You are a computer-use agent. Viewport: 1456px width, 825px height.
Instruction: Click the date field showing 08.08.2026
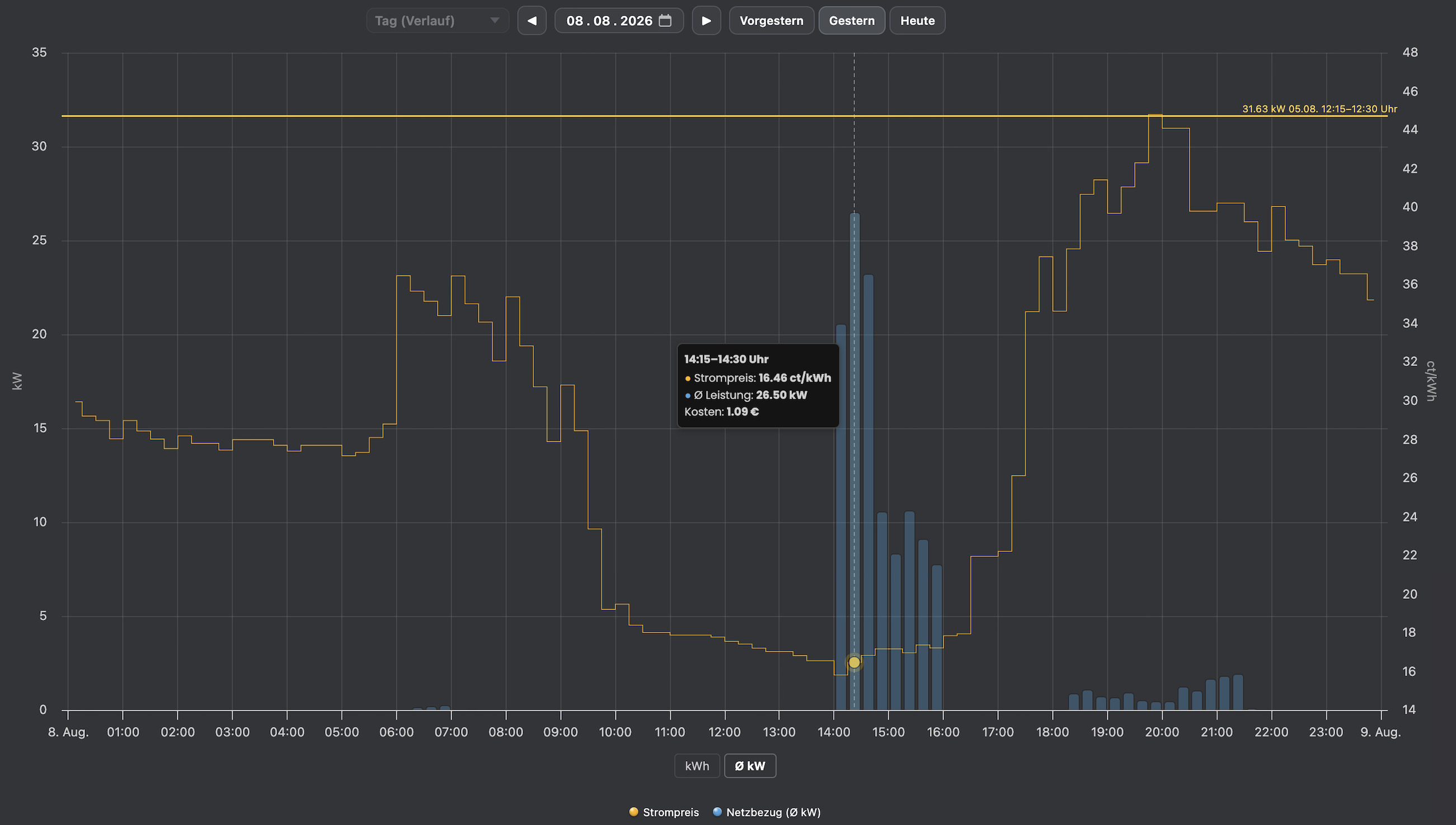tap(619, 21)
